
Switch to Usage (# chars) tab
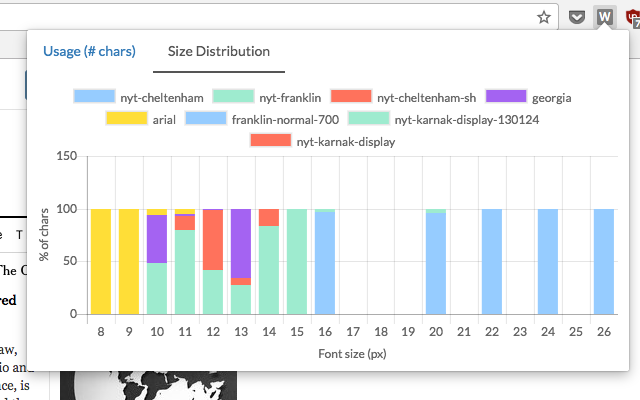pyautogui.click(x=89, y=51)
